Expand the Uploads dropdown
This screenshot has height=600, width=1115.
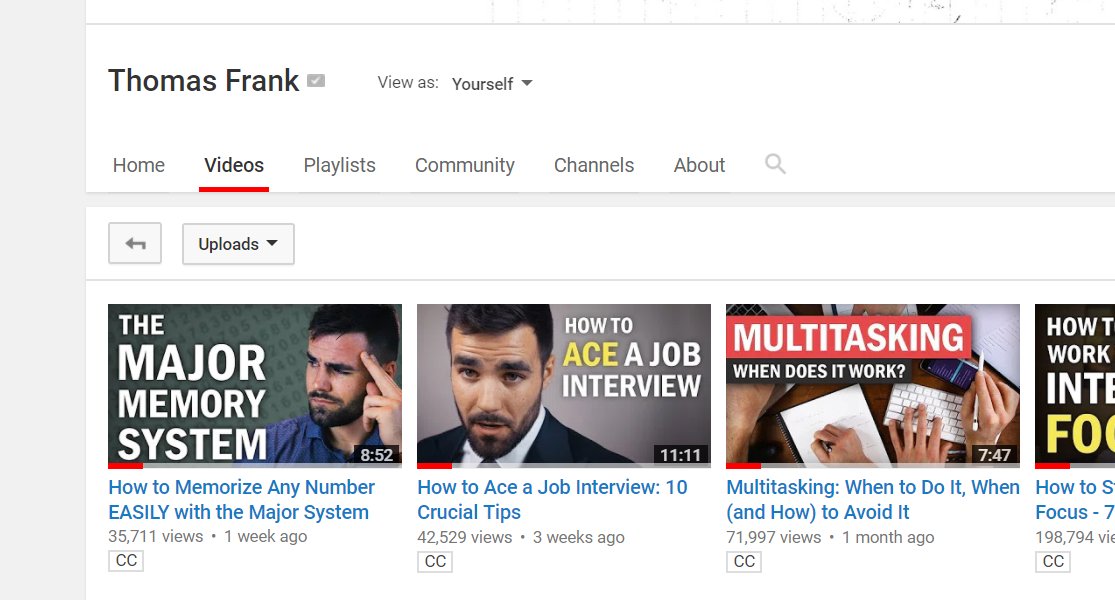(x=238, y=244)
